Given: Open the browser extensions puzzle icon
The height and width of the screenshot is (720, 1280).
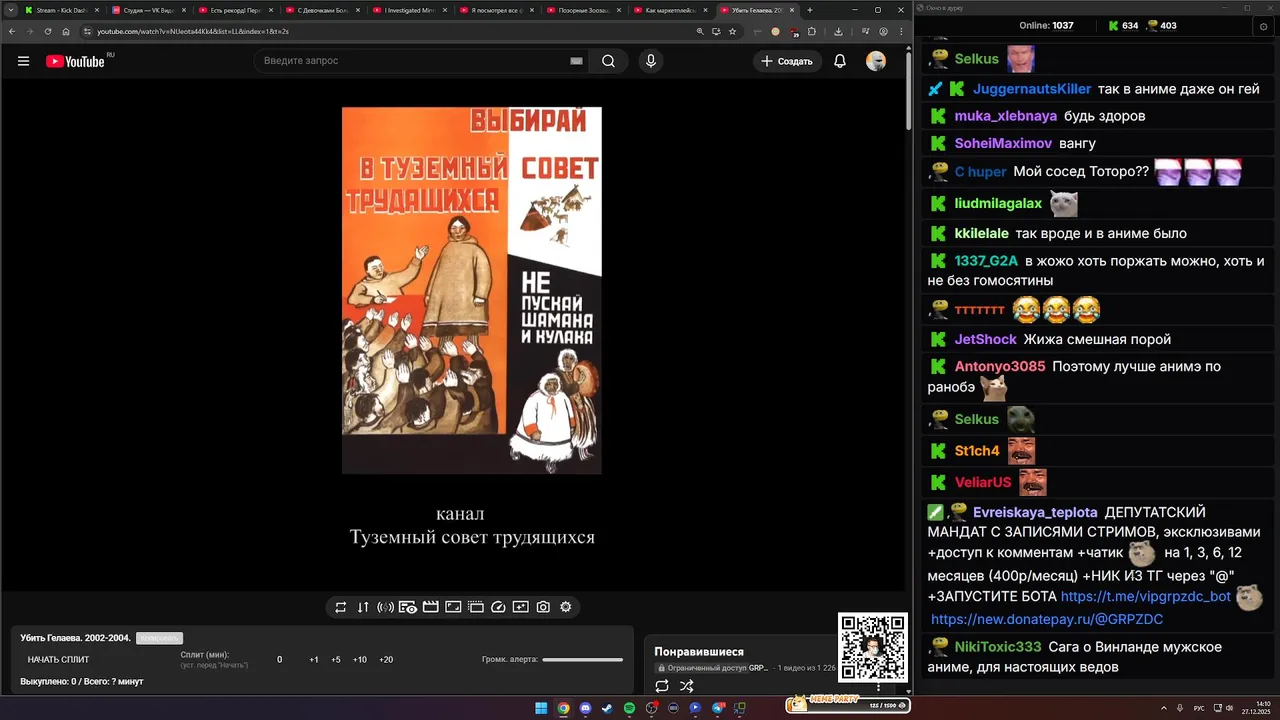Looking at the screenshot, I should [812, 31].
